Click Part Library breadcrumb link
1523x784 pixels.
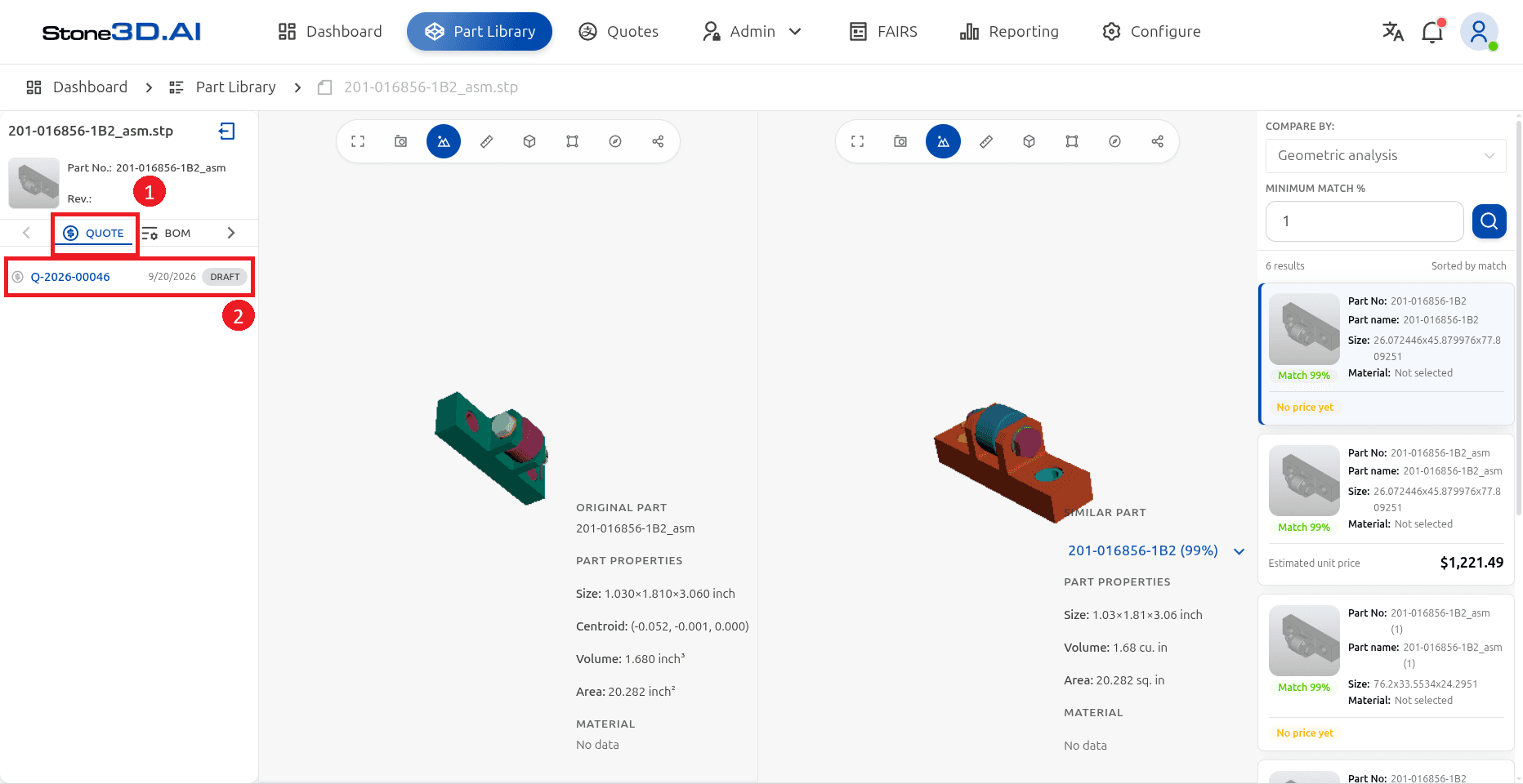[222, 87]
